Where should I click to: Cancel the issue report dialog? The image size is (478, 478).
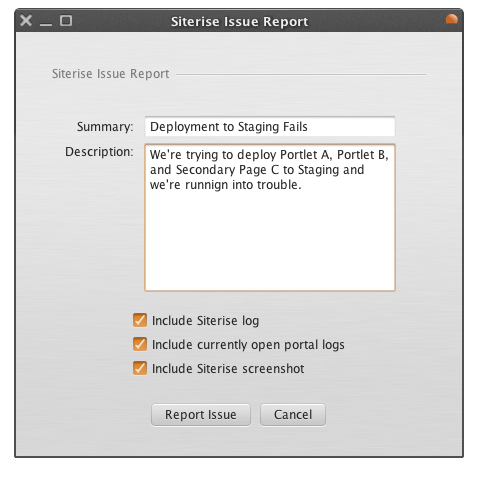click(293, 415)
